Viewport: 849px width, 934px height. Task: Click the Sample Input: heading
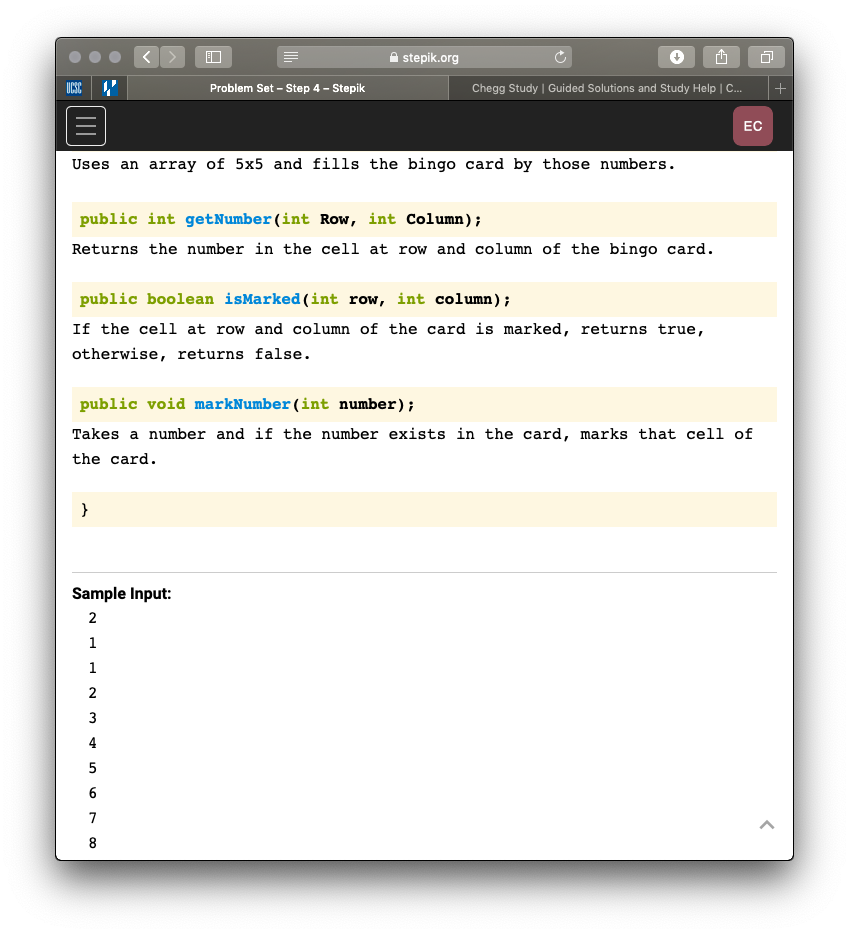[x=122, y=593]
